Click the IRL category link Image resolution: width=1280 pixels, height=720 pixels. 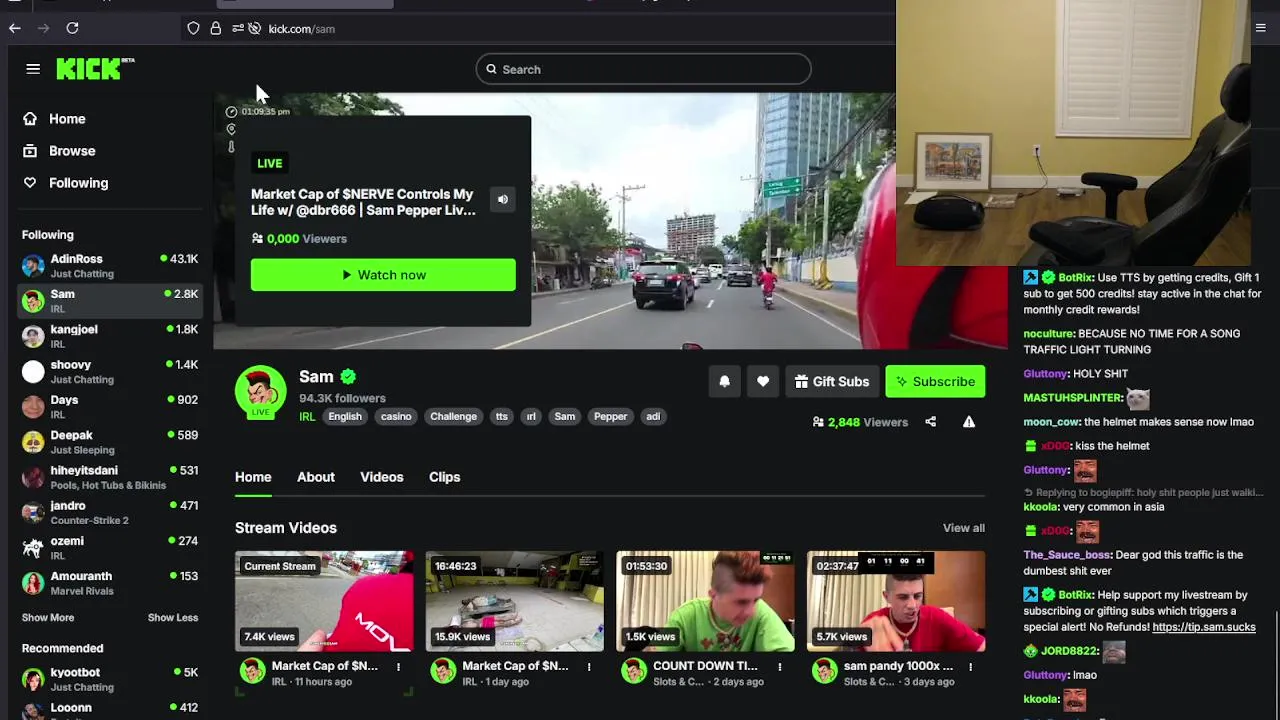pos(307,417)
